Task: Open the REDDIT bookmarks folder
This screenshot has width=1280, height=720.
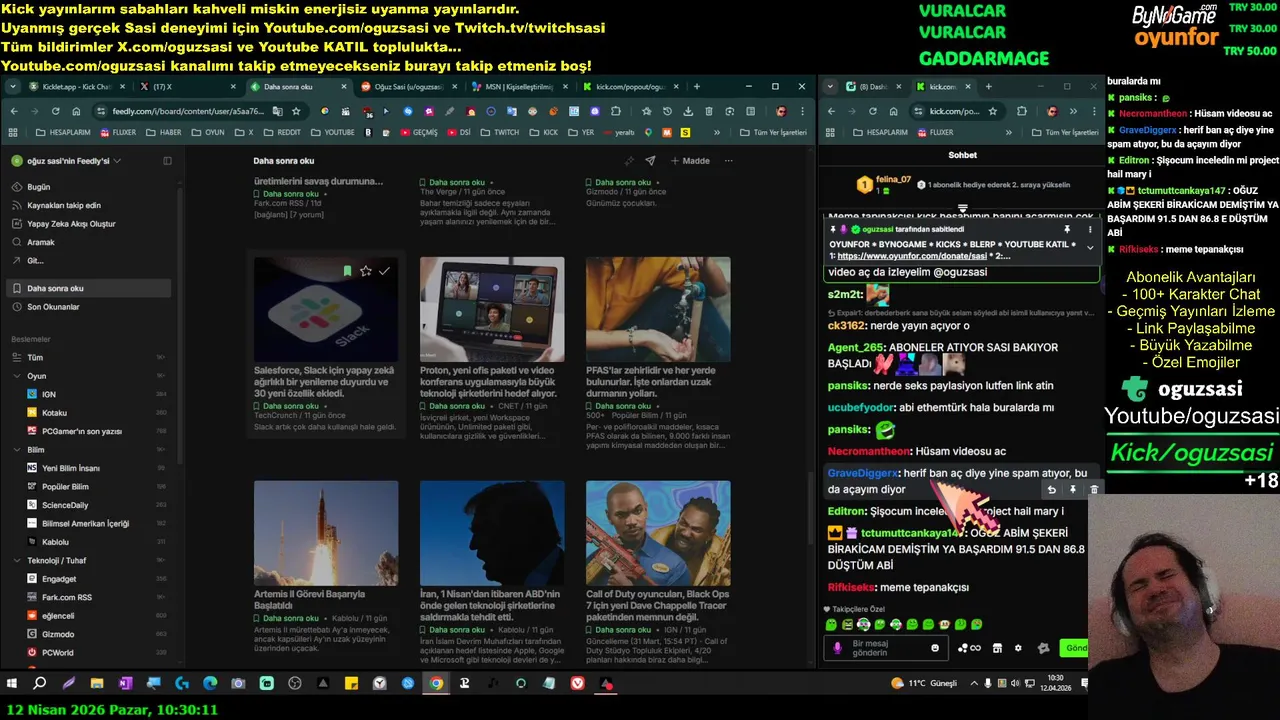Action: click(282, 132)
